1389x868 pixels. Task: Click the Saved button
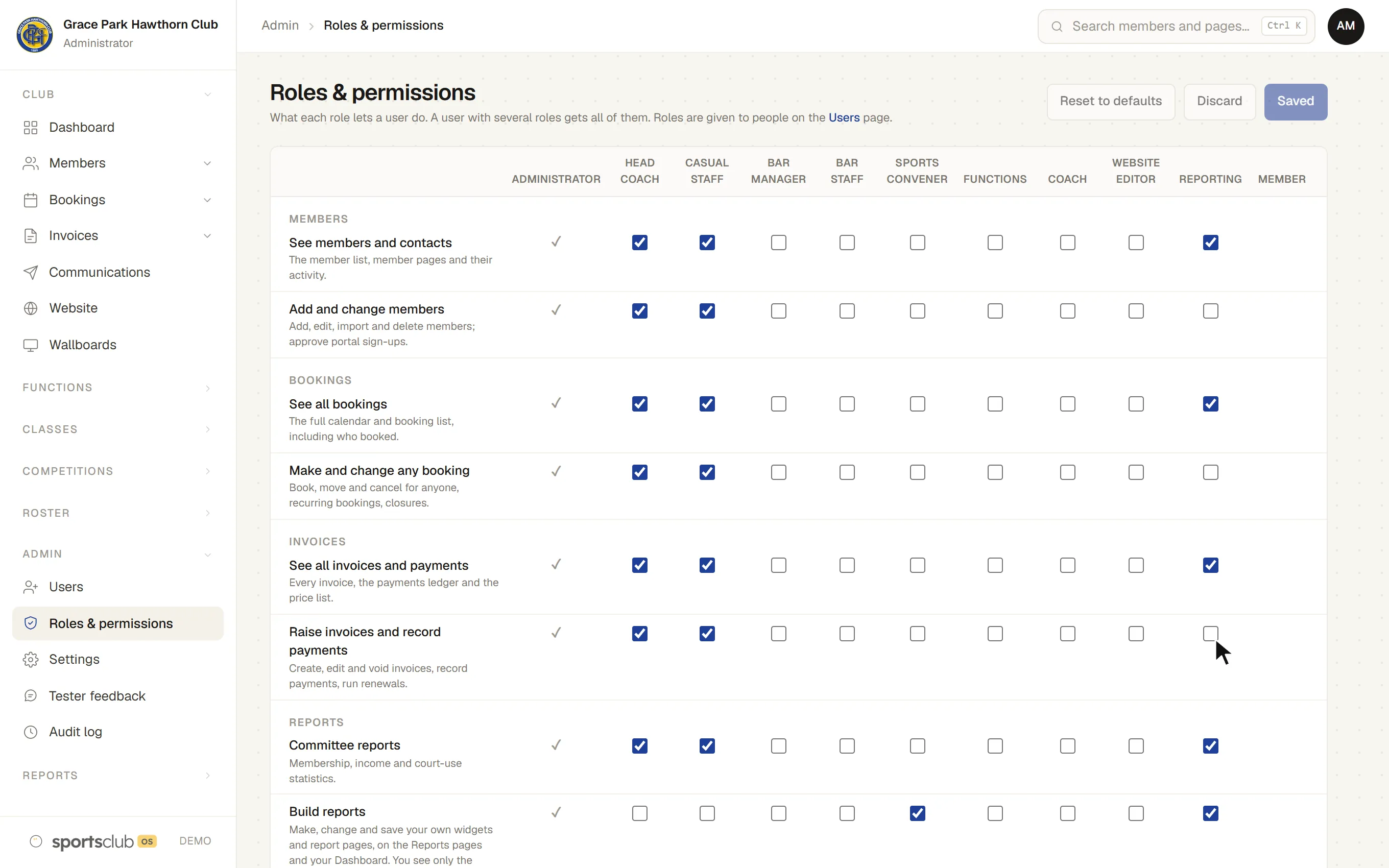[1296, 102]
